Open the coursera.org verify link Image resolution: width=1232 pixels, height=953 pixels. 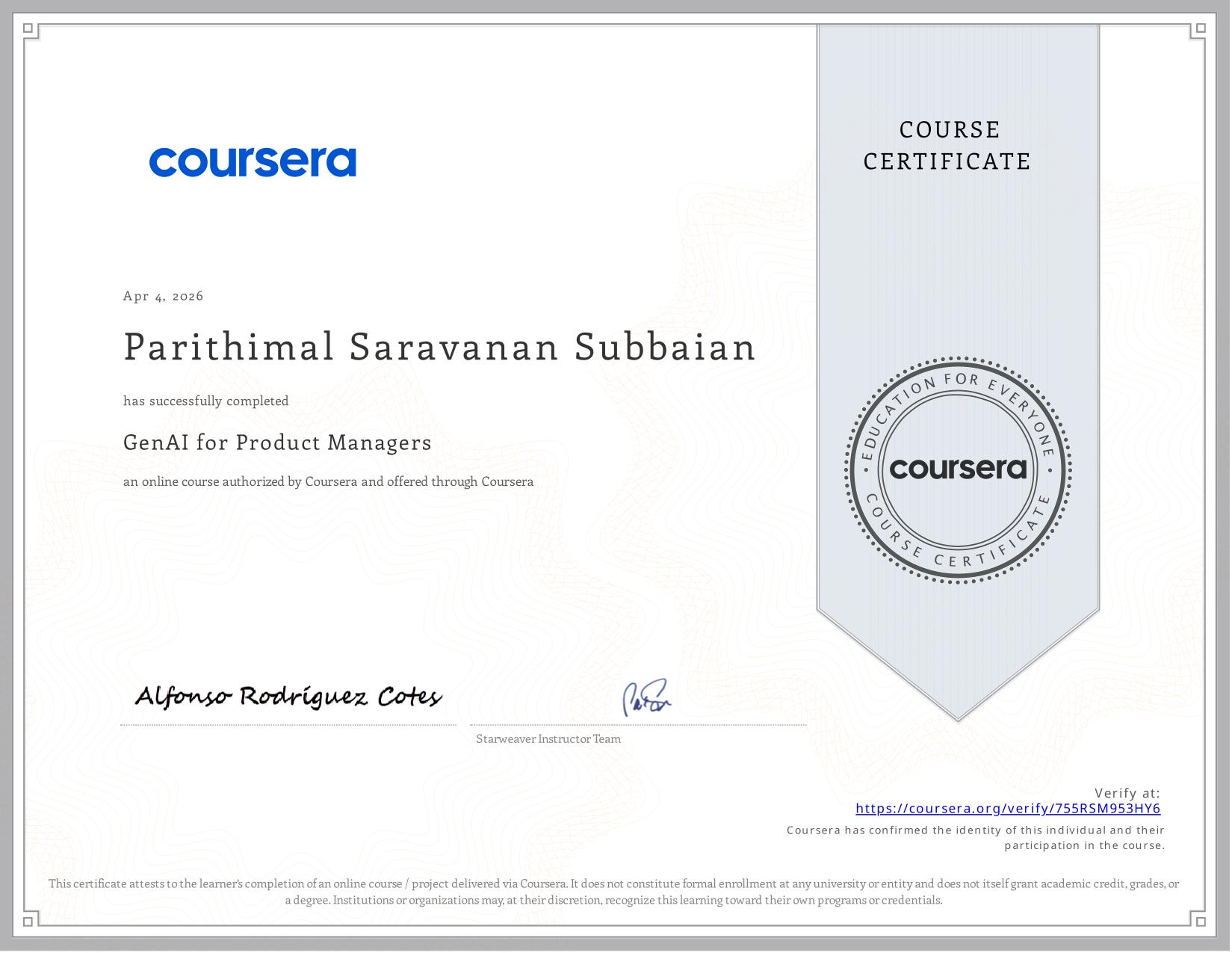coord(1007,809)
